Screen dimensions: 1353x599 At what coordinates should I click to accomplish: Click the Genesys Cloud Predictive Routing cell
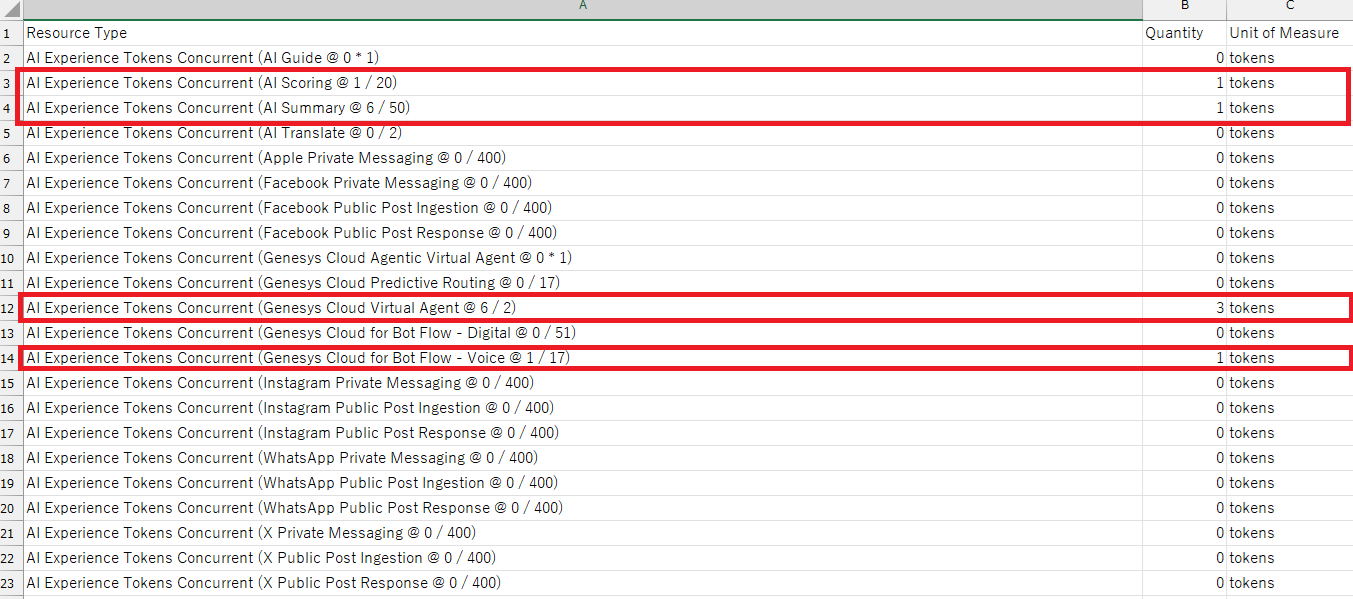292,283
